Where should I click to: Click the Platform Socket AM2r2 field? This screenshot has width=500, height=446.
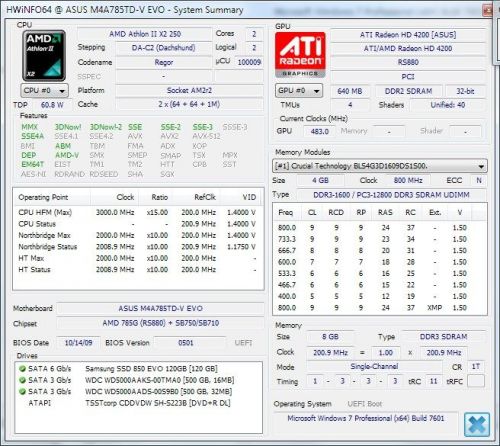click(189, 90)
